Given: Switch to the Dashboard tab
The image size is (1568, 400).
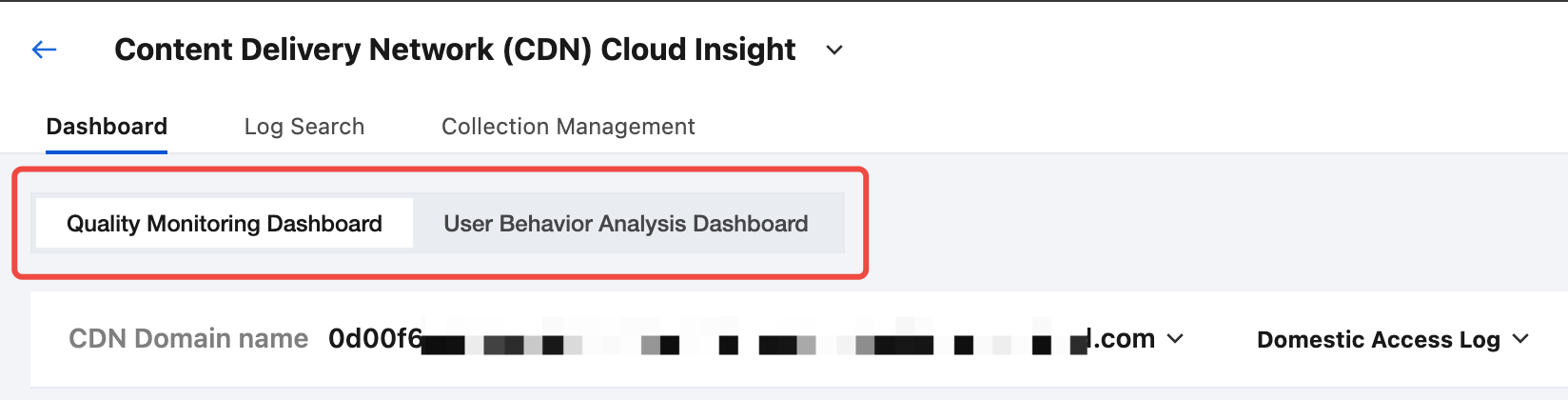Looking at the screenshot, I should [107, 127].
